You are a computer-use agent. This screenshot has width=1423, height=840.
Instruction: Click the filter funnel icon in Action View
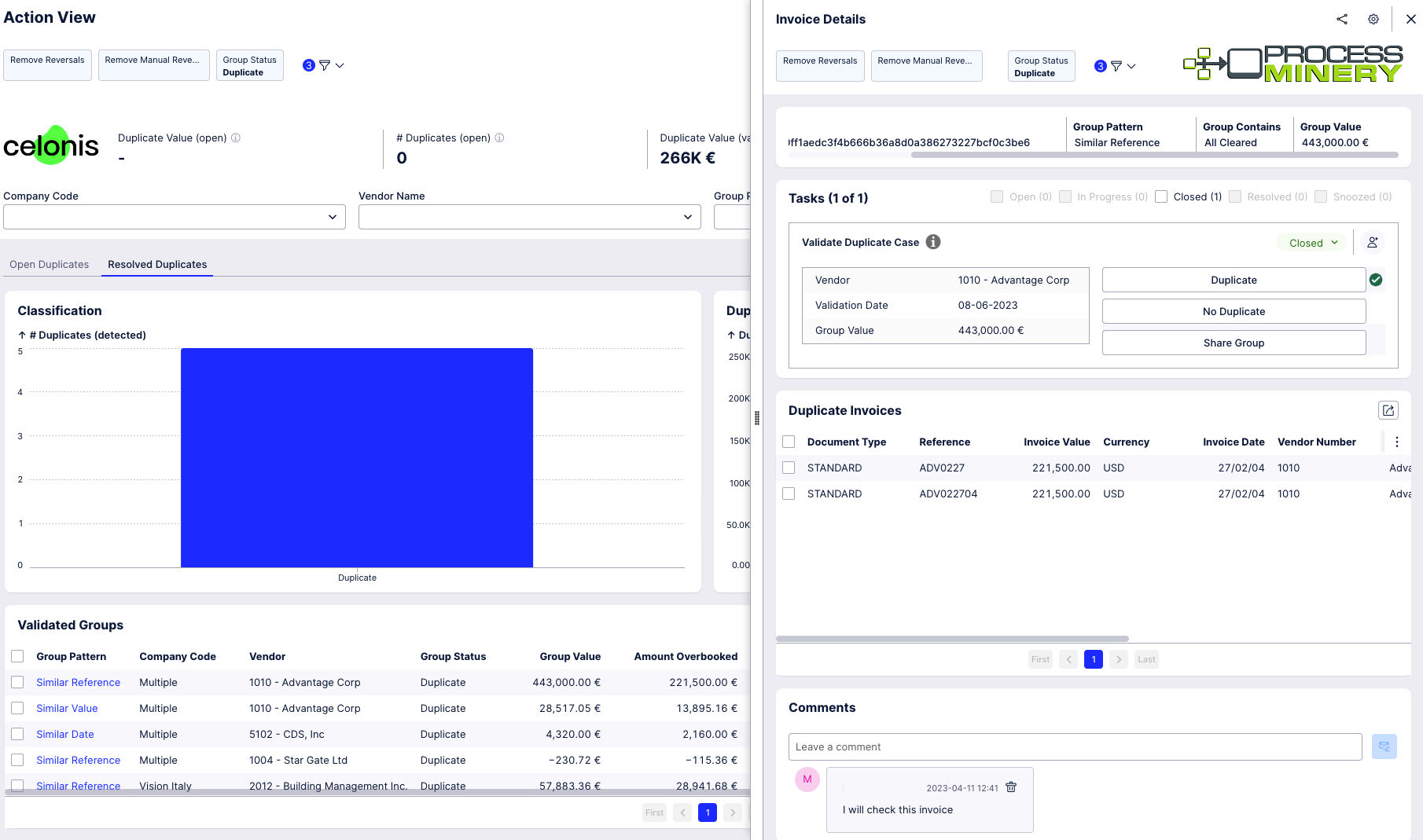coord(324,65)
